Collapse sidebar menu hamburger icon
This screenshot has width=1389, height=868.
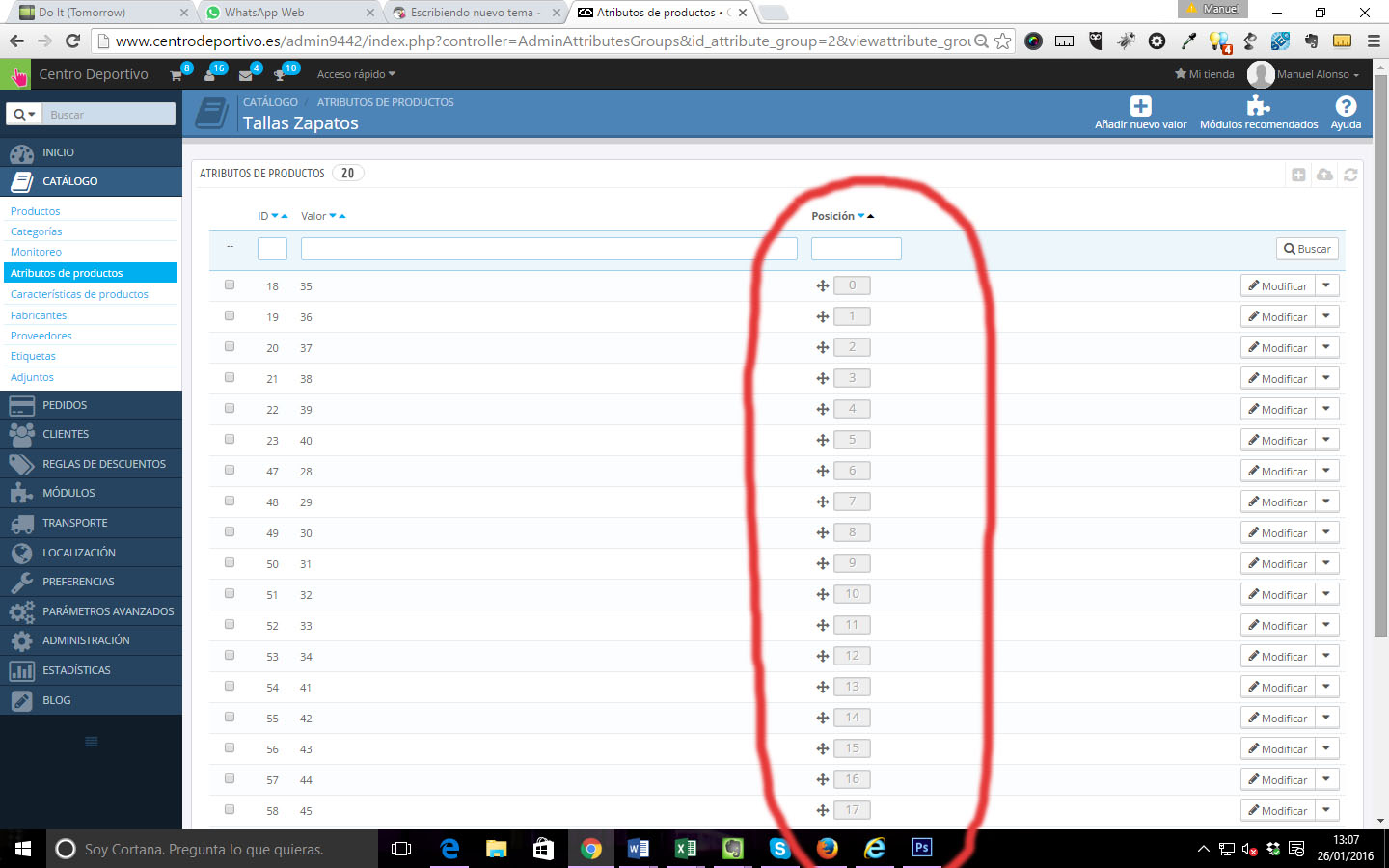[x=92, y=742]
